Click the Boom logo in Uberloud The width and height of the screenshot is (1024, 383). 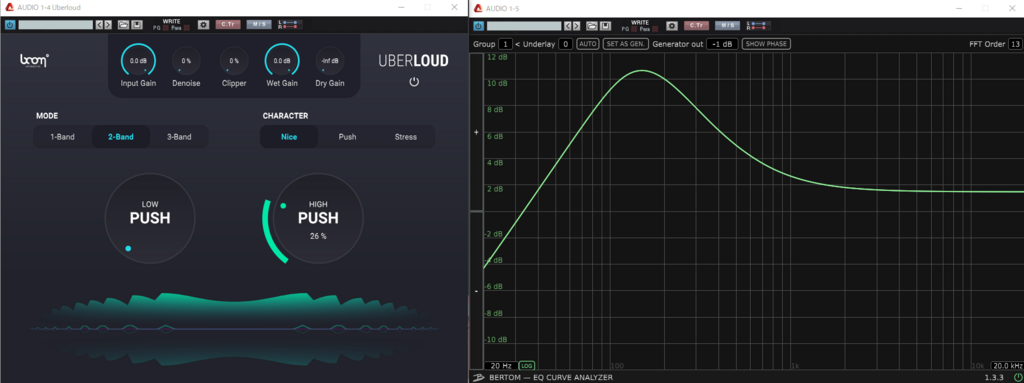tap(34, 60)
